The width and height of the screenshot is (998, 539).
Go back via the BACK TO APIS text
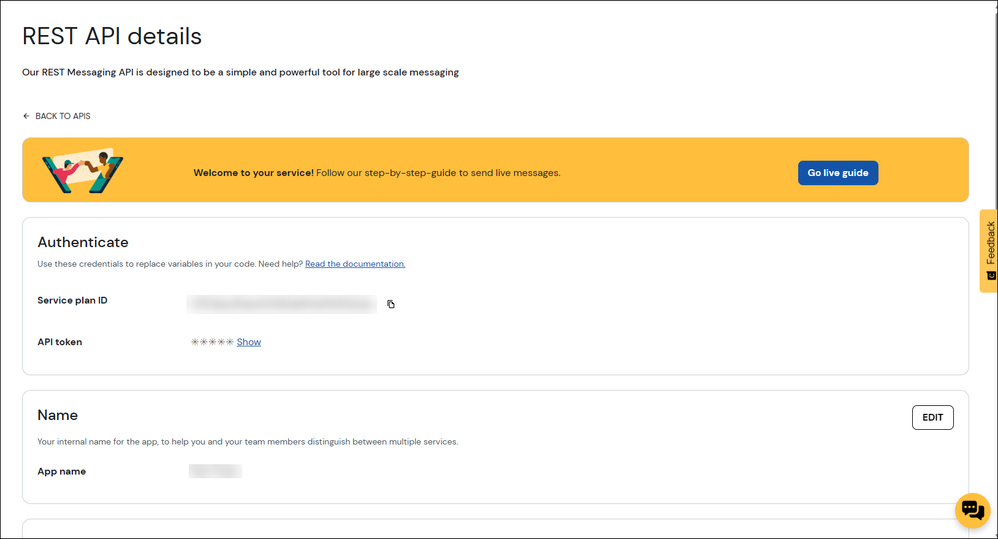[x=63, y=116]
